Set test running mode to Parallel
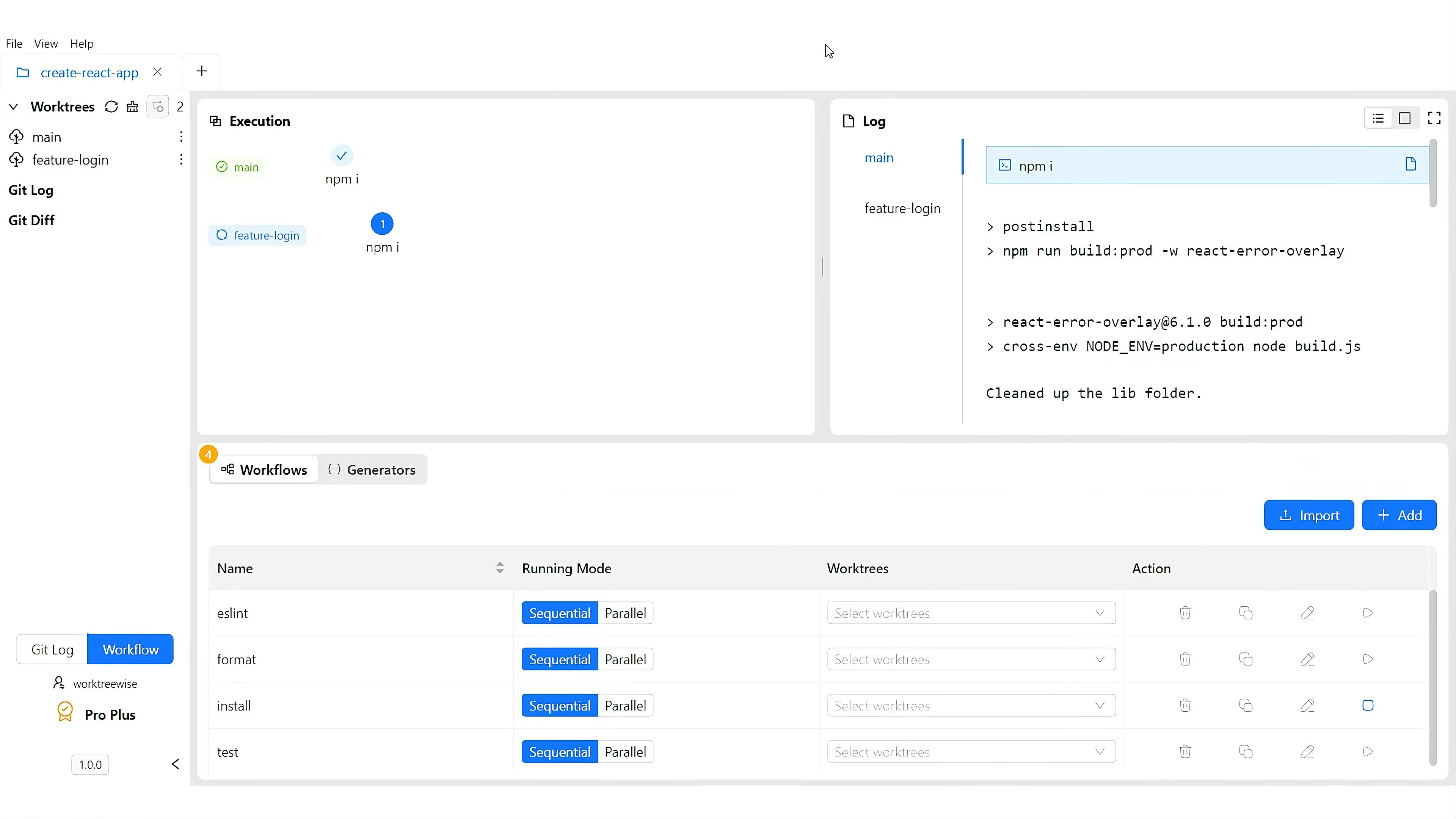 coord(625,752)
